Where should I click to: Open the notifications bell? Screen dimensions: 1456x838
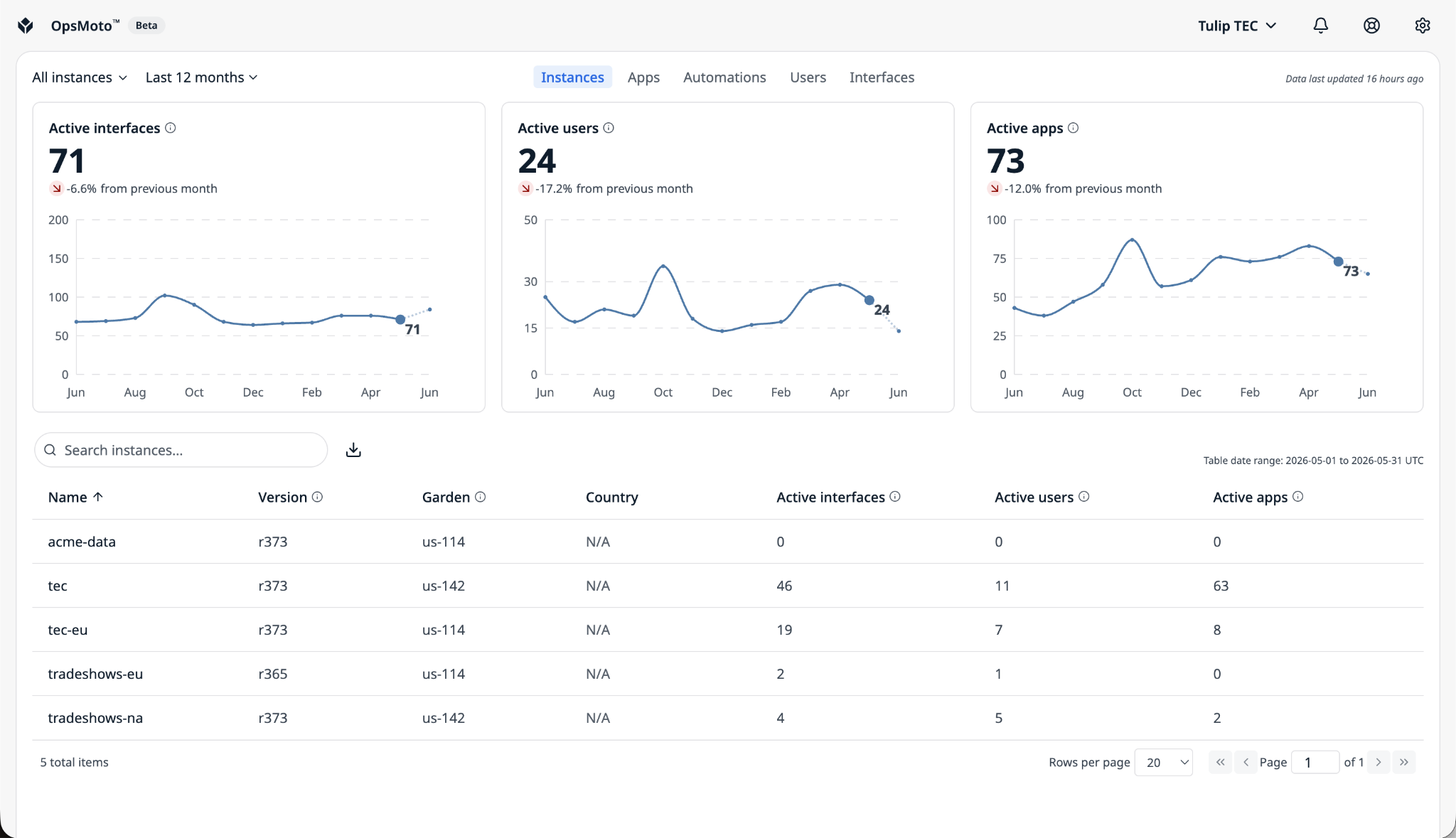(1320, 26)
